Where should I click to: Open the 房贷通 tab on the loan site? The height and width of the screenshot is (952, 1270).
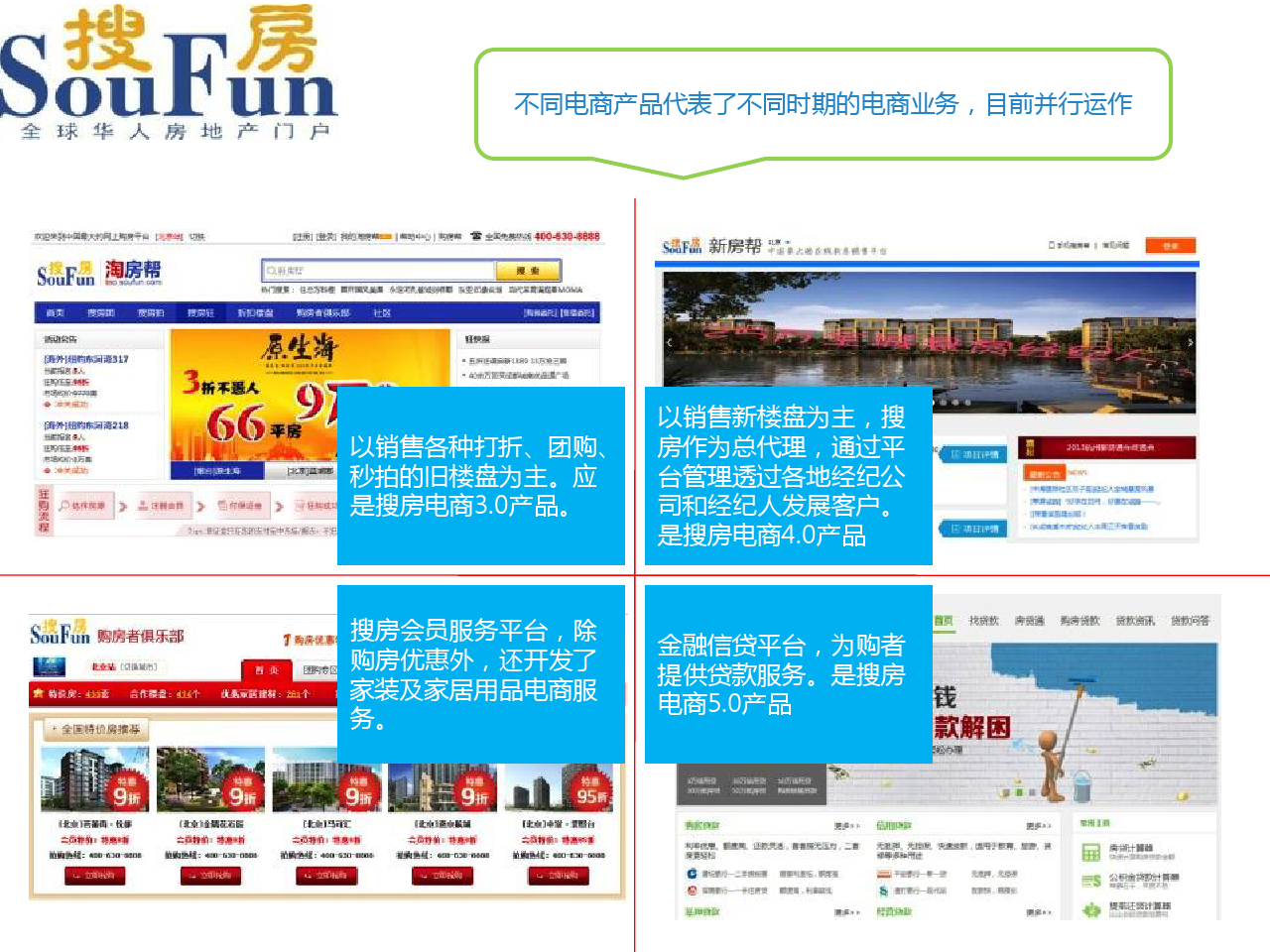1029,621
